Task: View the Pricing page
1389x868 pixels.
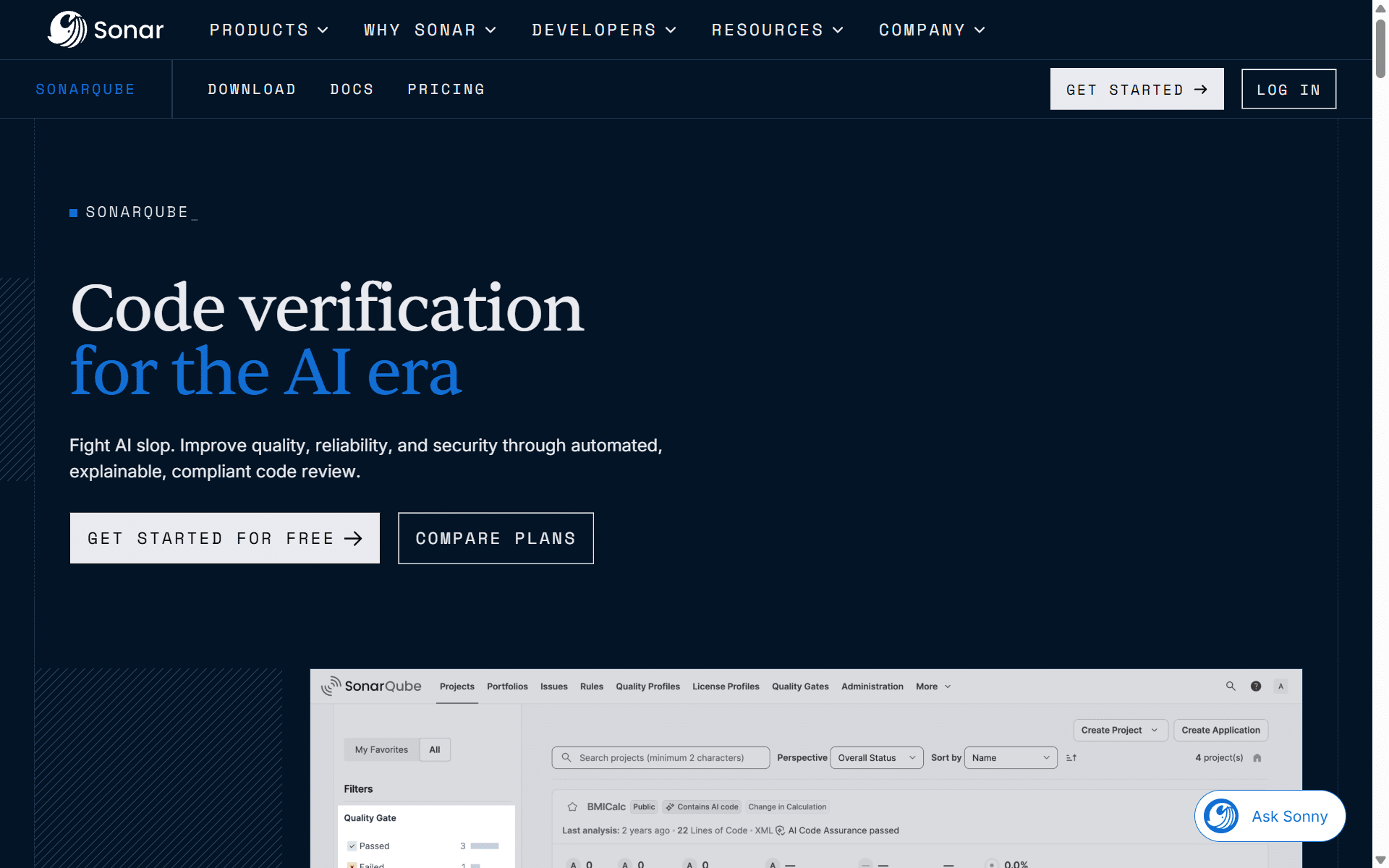Action: pos(446,89)
